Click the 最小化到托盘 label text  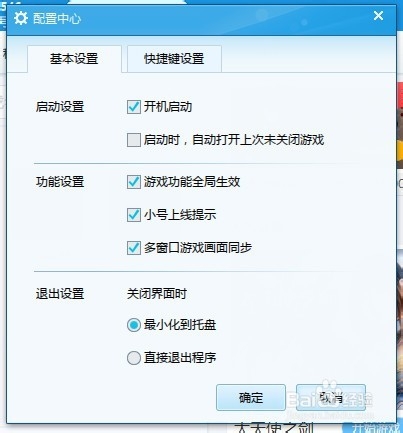click(180, 325)
